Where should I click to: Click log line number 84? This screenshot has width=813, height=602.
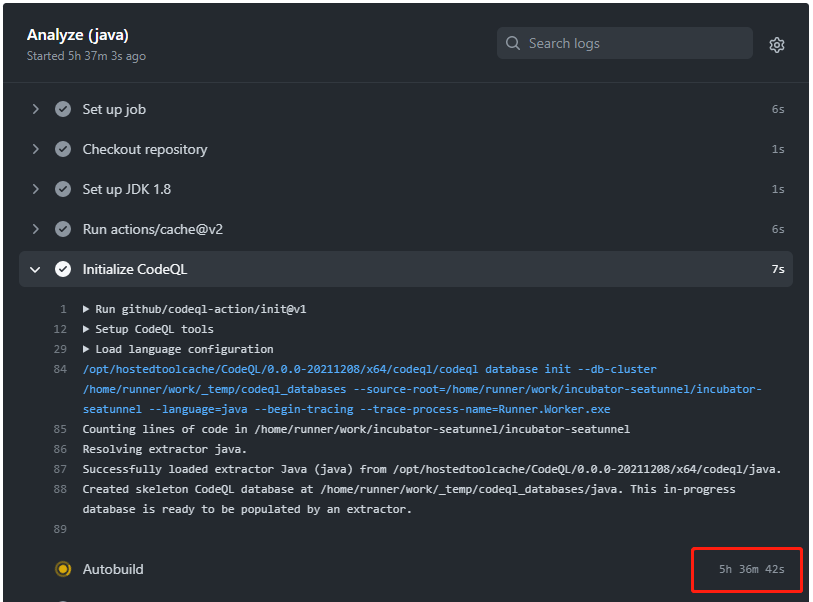(60, 369)
